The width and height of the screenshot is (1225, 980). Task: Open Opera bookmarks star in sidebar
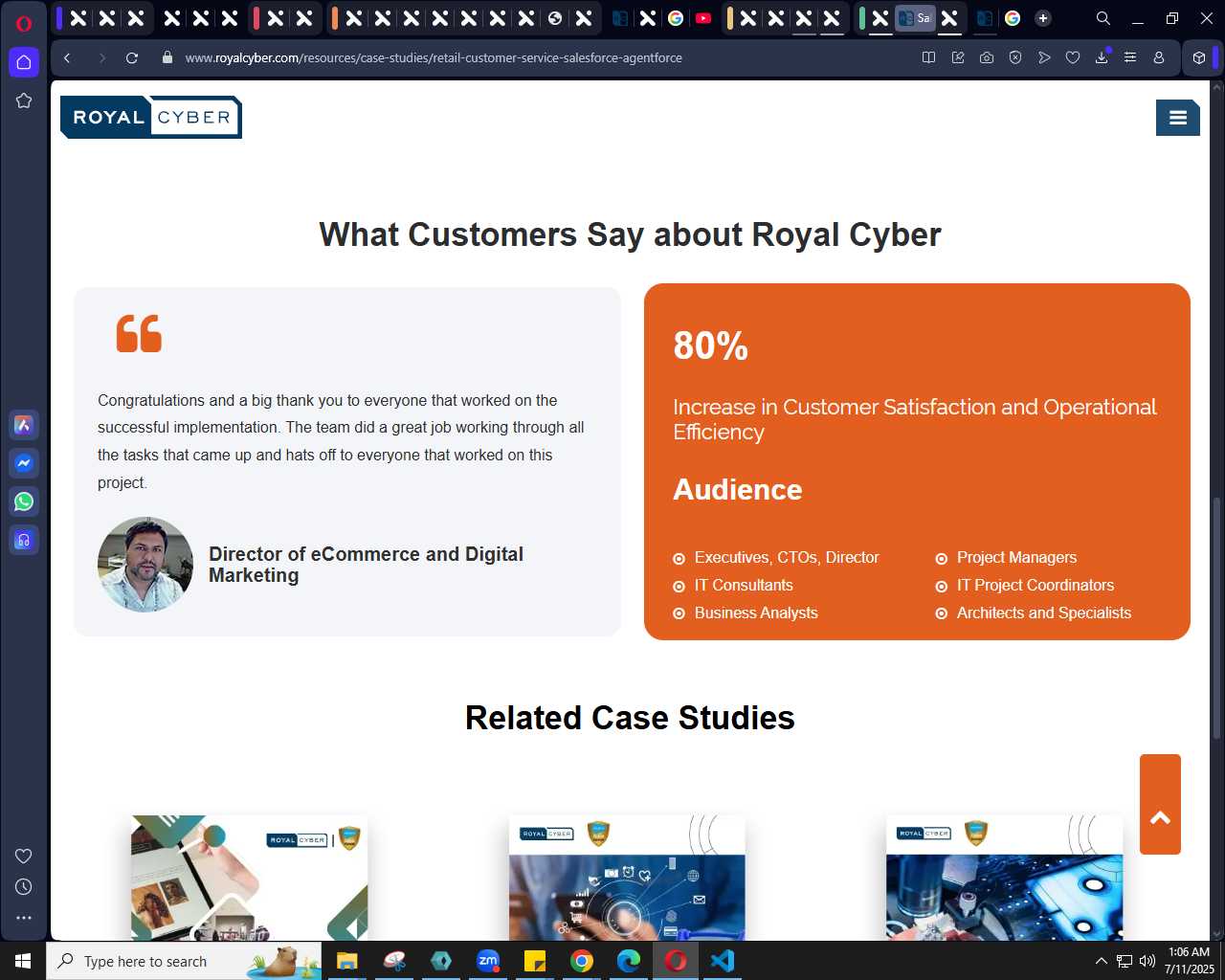click(x=24, y=100)
